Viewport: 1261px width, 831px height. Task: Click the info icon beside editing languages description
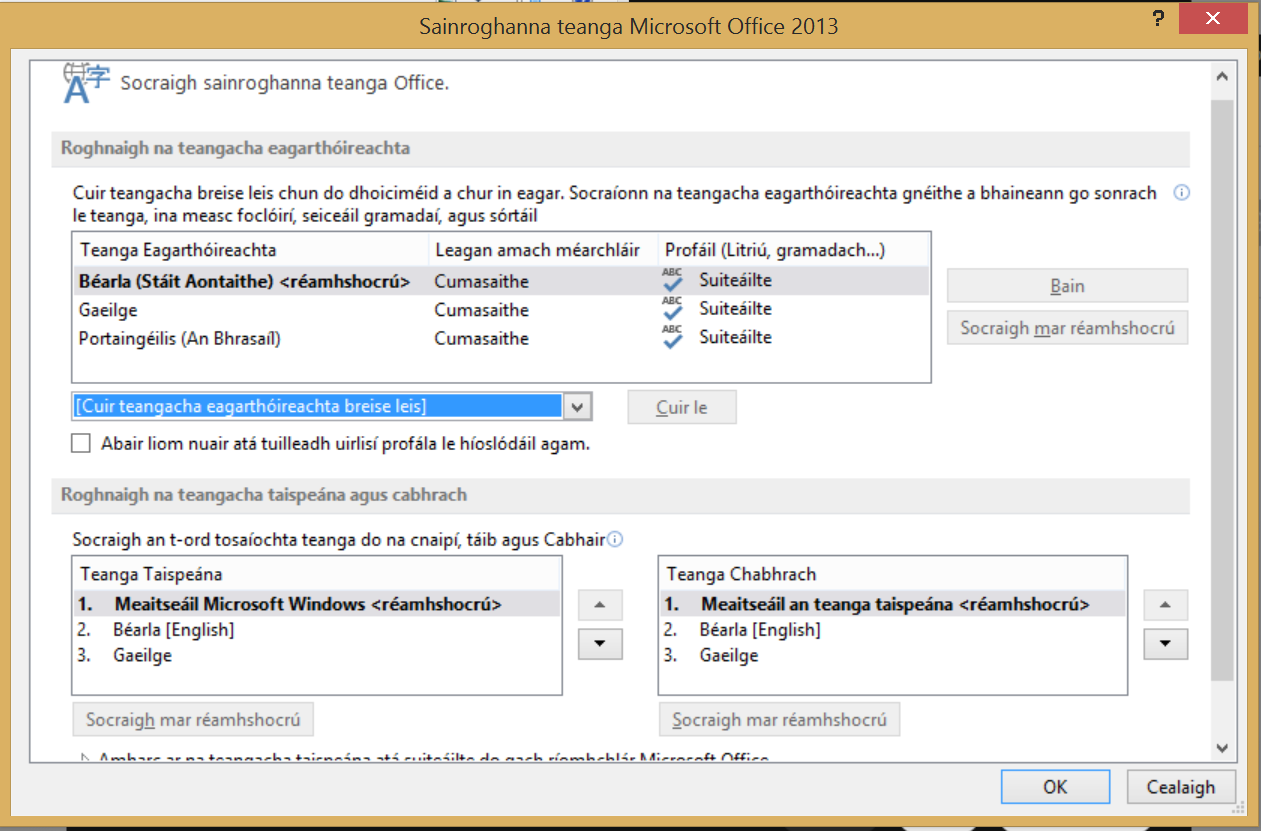(1181, 193)
